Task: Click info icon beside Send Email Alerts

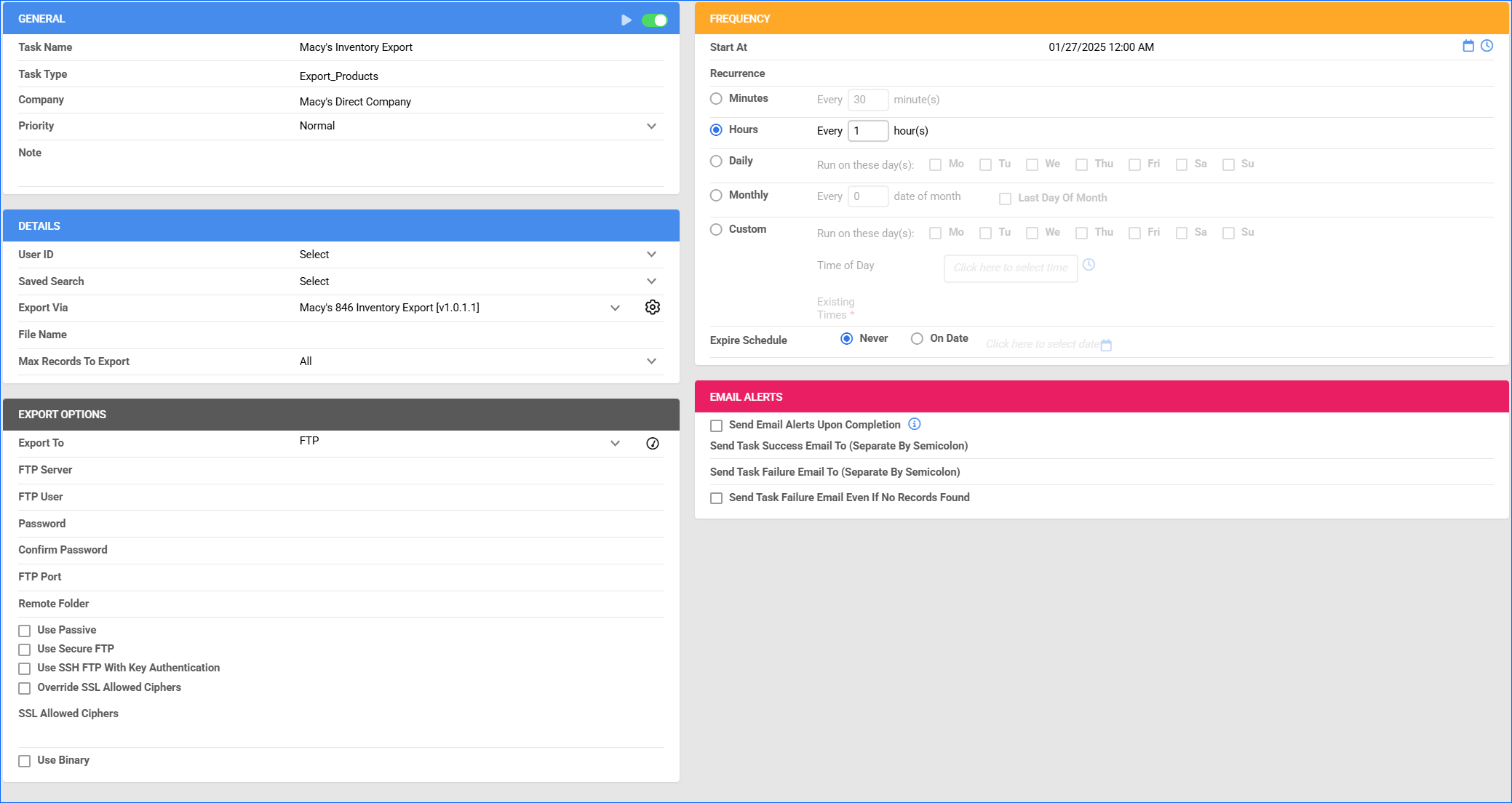Action: [x=915, y=424]
